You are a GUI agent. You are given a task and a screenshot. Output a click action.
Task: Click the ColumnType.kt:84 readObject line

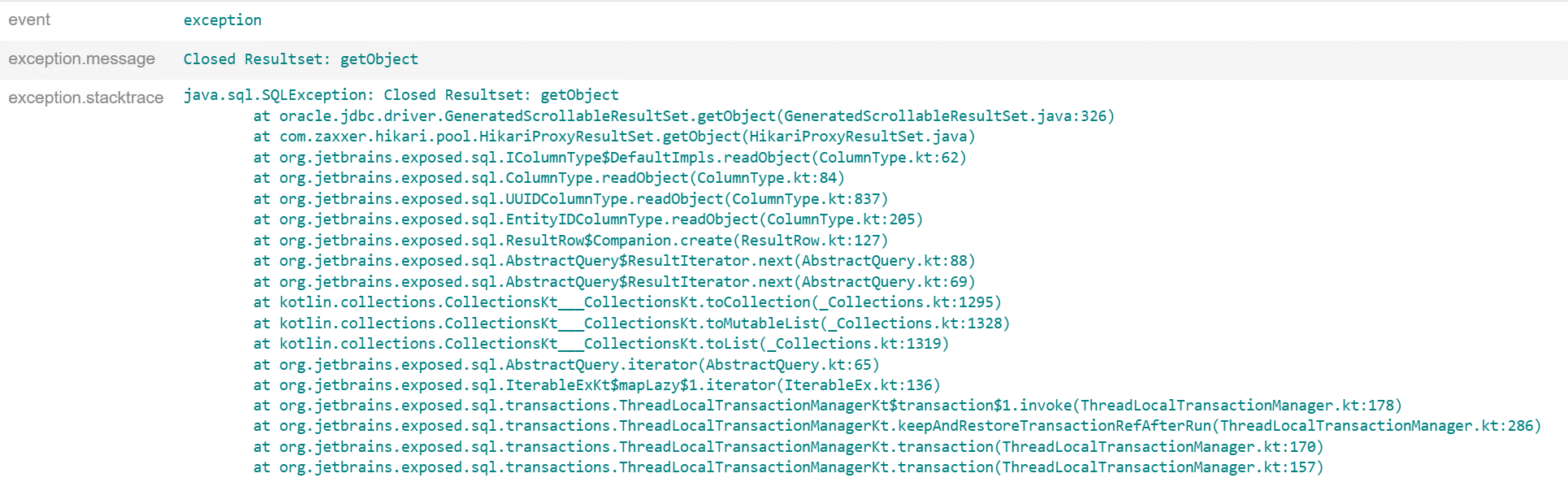(548, 178)
